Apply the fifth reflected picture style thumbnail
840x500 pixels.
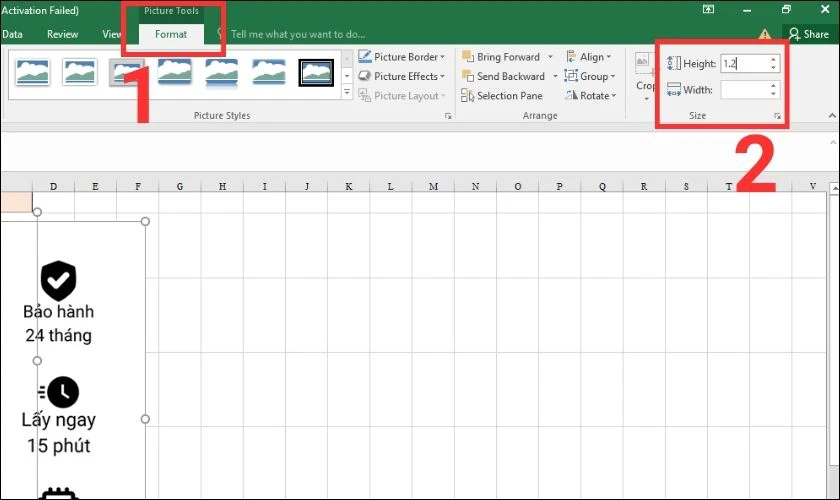[222, 72]
